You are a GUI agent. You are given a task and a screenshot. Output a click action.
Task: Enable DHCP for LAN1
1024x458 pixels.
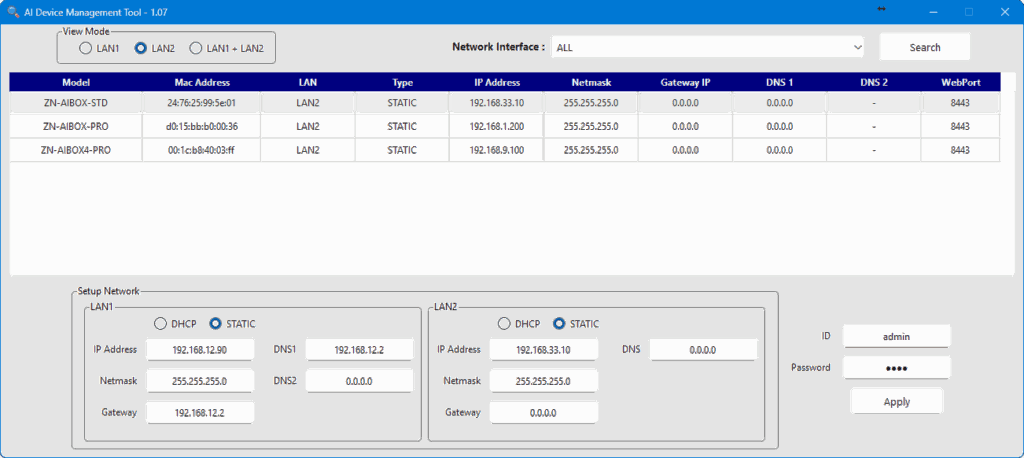click(x=160, y=324)
